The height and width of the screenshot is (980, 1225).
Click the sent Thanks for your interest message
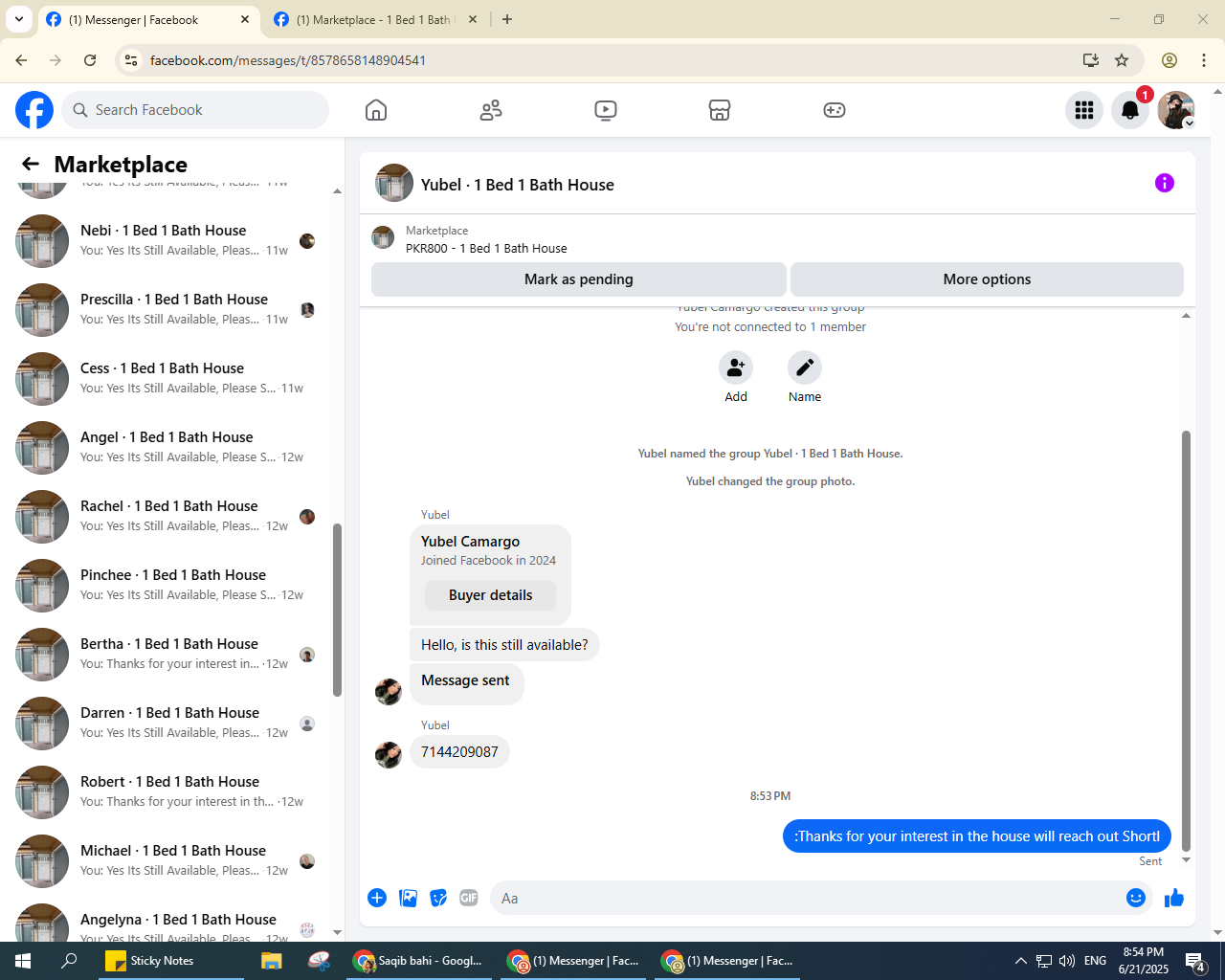tap(977, 836)
